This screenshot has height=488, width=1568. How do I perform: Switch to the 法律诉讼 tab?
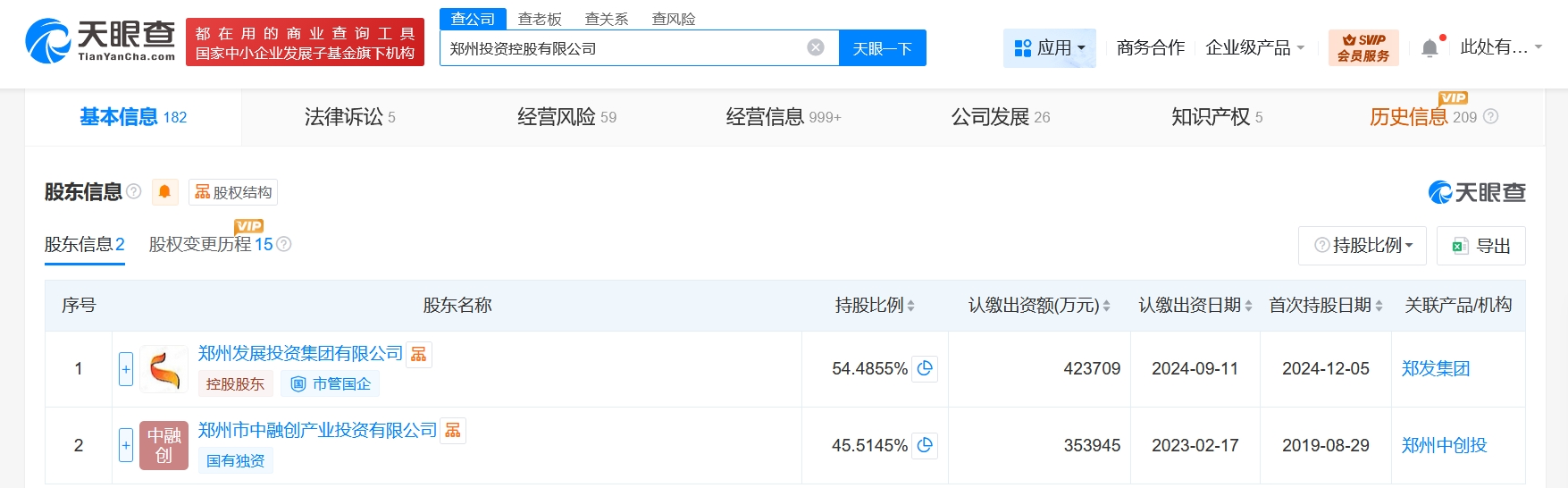[x=349, y=117]
